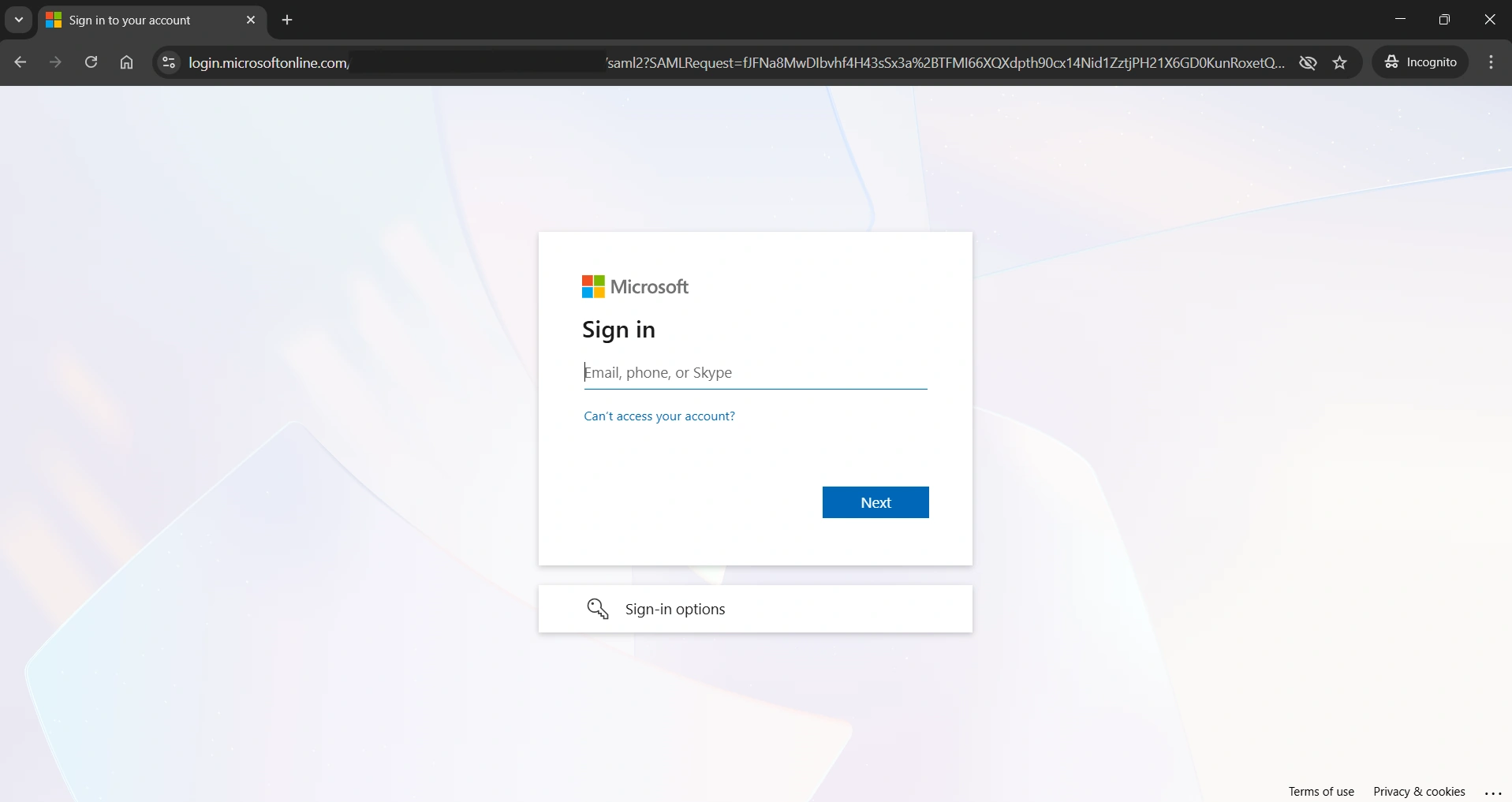Image resolution: width=1512 pixels, height=802 pixels.
Task: Click the Microsoft logo
Action: [x=635, y=287]
